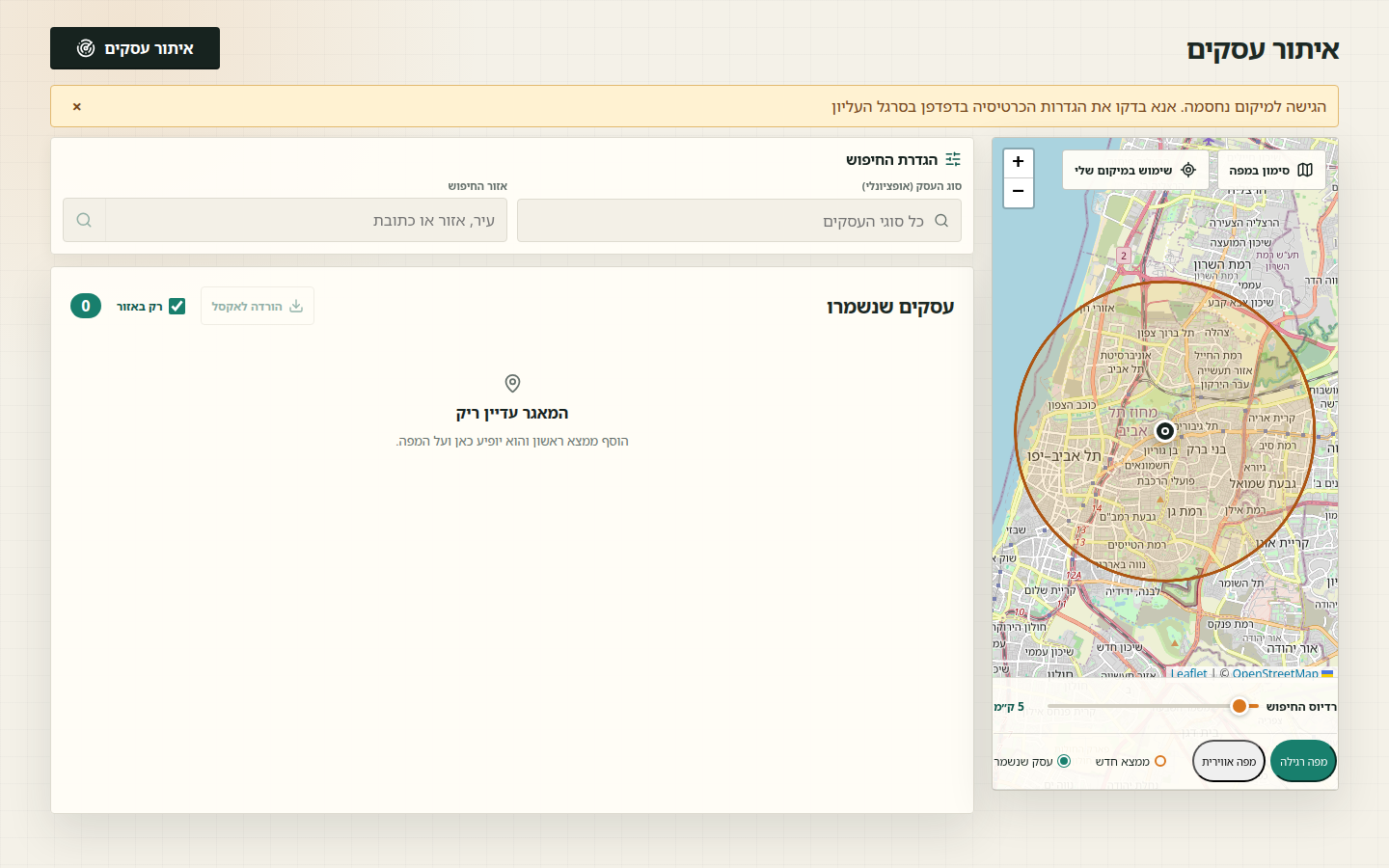
Task: Click the המאגר עדיין ריק heading
Action: click(512, 413)
